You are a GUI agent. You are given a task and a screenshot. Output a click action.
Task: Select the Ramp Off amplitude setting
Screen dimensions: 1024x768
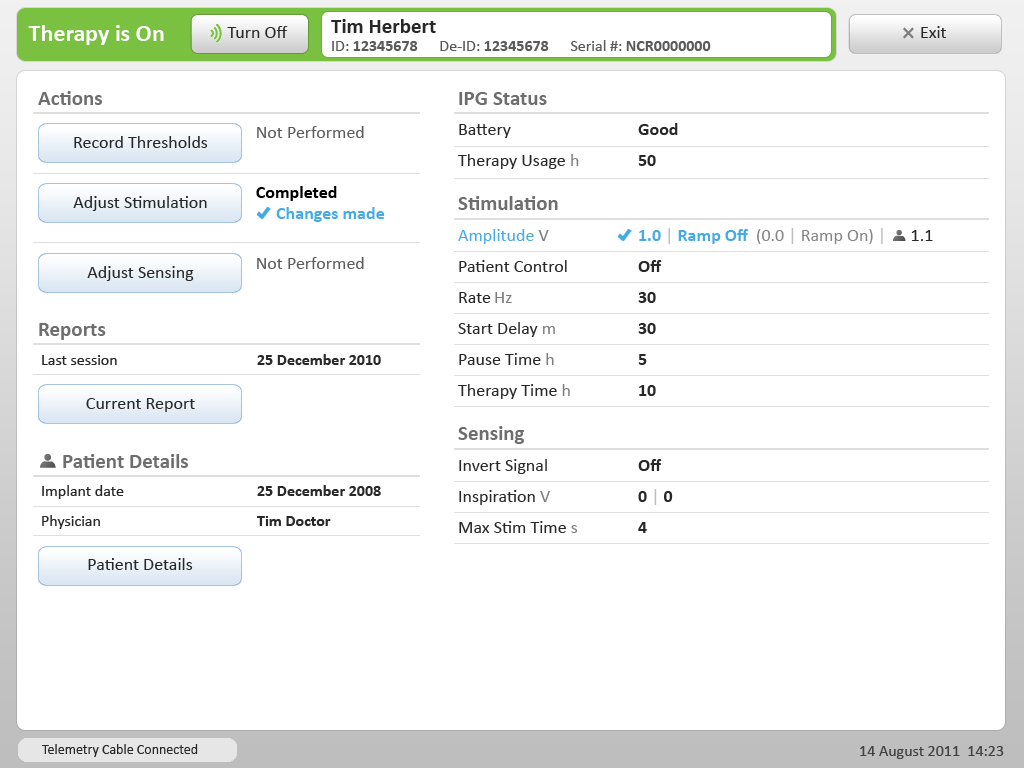(712, 236)
